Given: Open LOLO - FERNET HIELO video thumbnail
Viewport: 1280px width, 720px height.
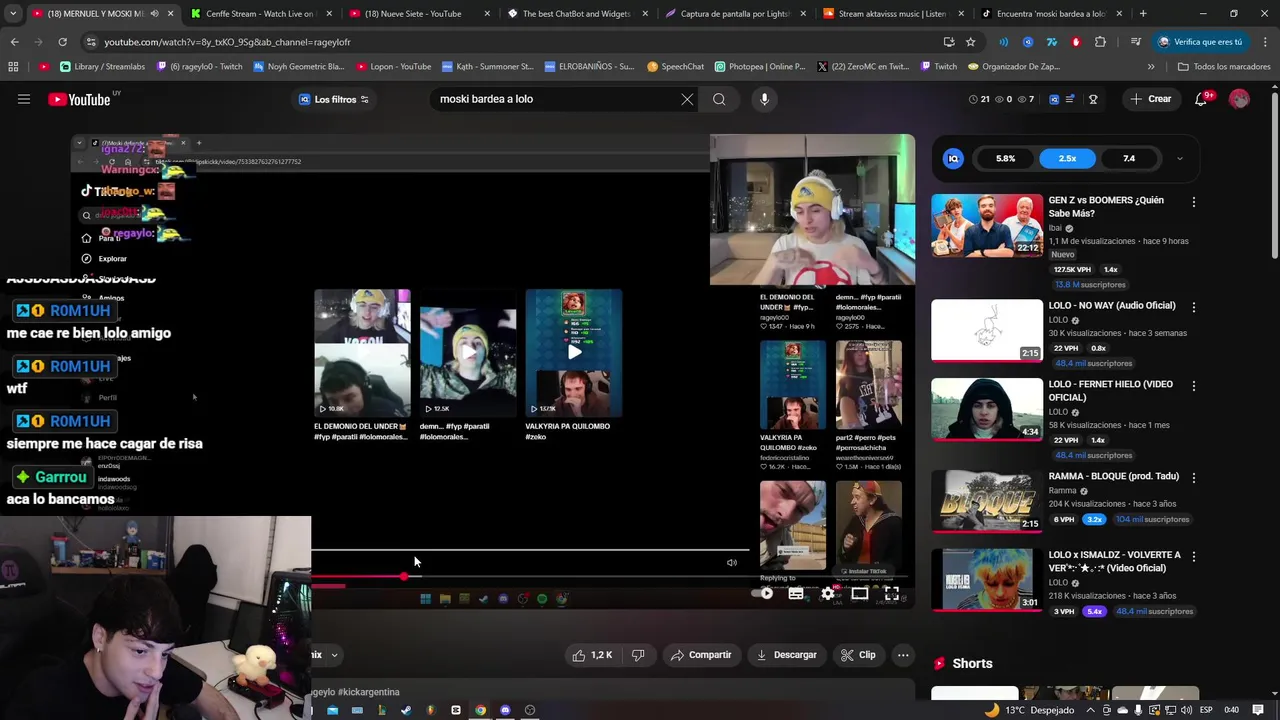Looking at the screenshot, I should pos(987,409).
